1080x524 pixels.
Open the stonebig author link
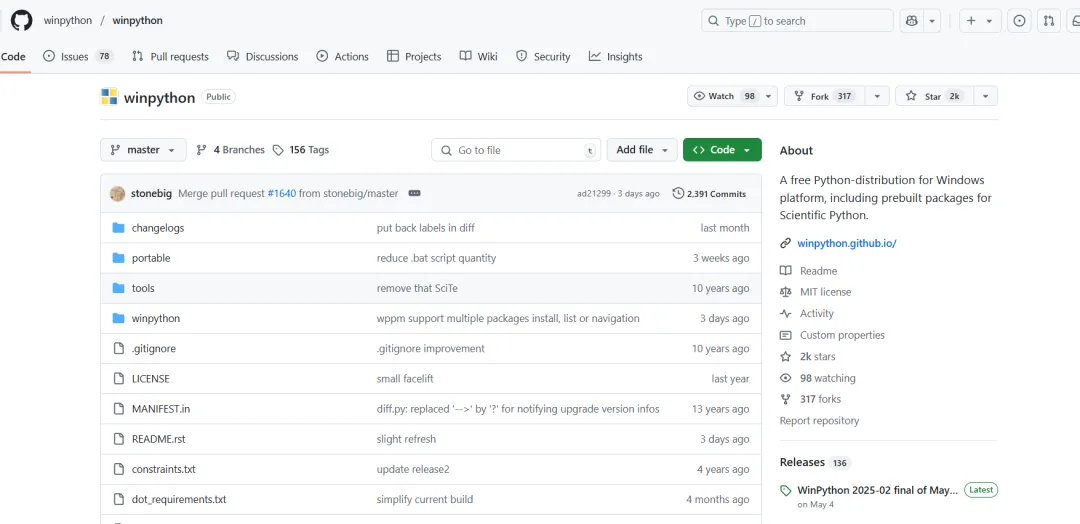[152, 193]
